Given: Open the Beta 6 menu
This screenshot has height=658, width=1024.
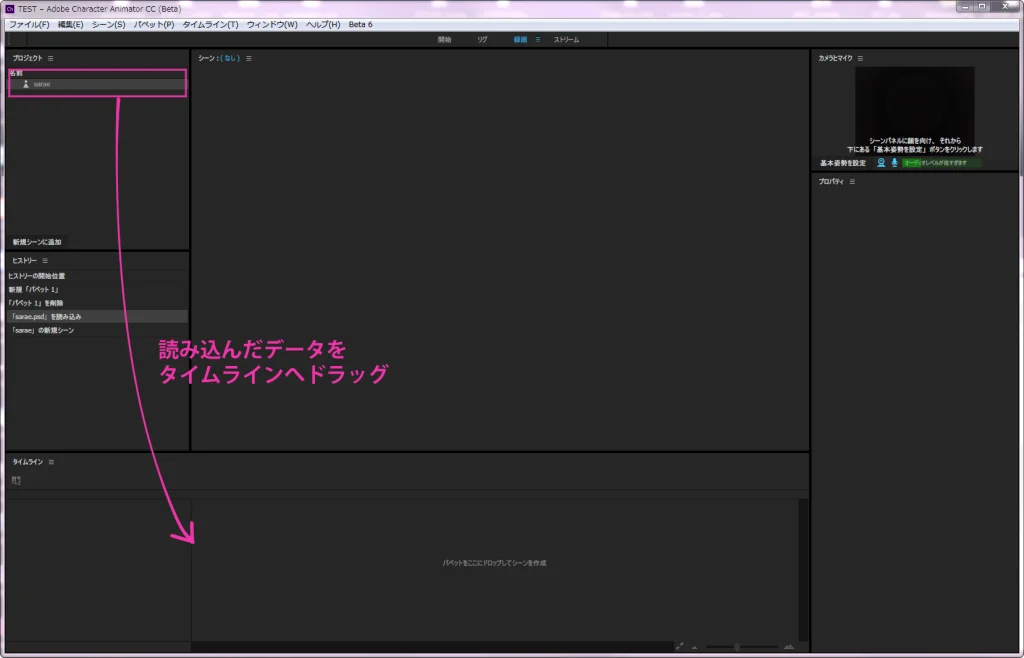Looking at the screenshot, I should pos(360,24).
